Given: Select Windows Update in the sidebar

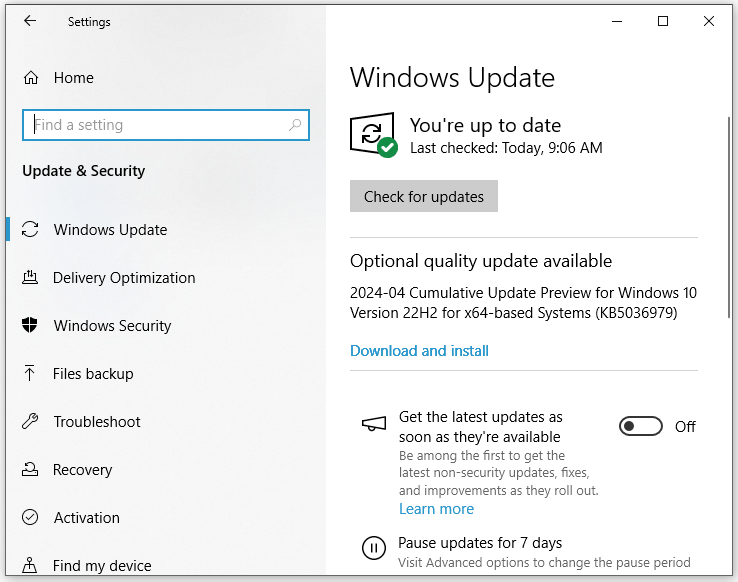Looking at the screenshot, I should pos(110,230).
